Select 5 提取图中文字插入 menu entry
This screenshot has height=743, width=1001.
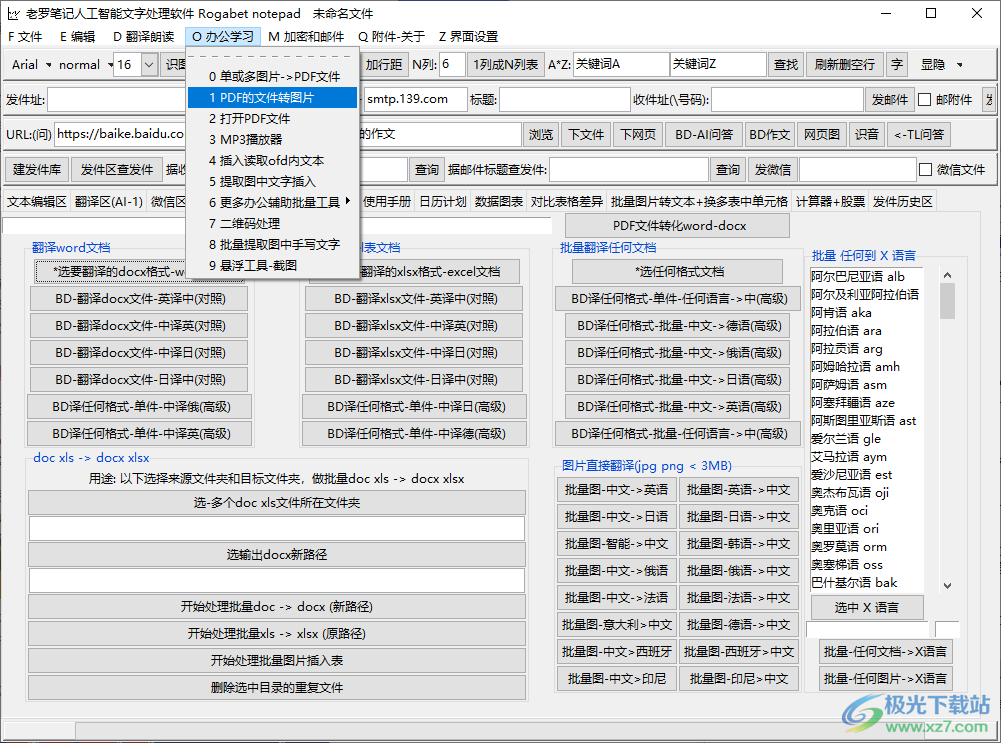273,182
